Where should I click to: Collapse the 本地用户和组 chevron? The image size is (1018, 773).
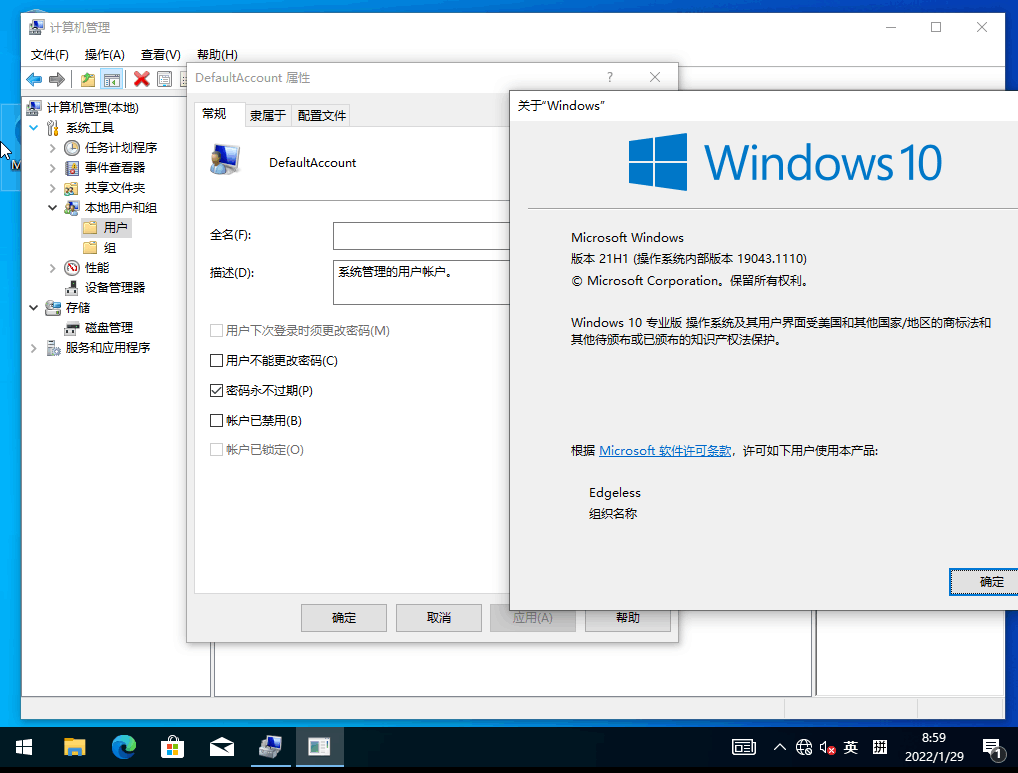coord(53,208)
